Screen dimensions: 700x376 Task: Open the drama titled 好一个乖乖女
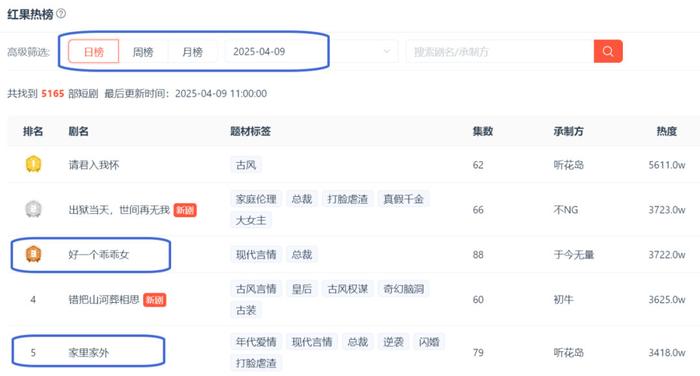point(99,255)
